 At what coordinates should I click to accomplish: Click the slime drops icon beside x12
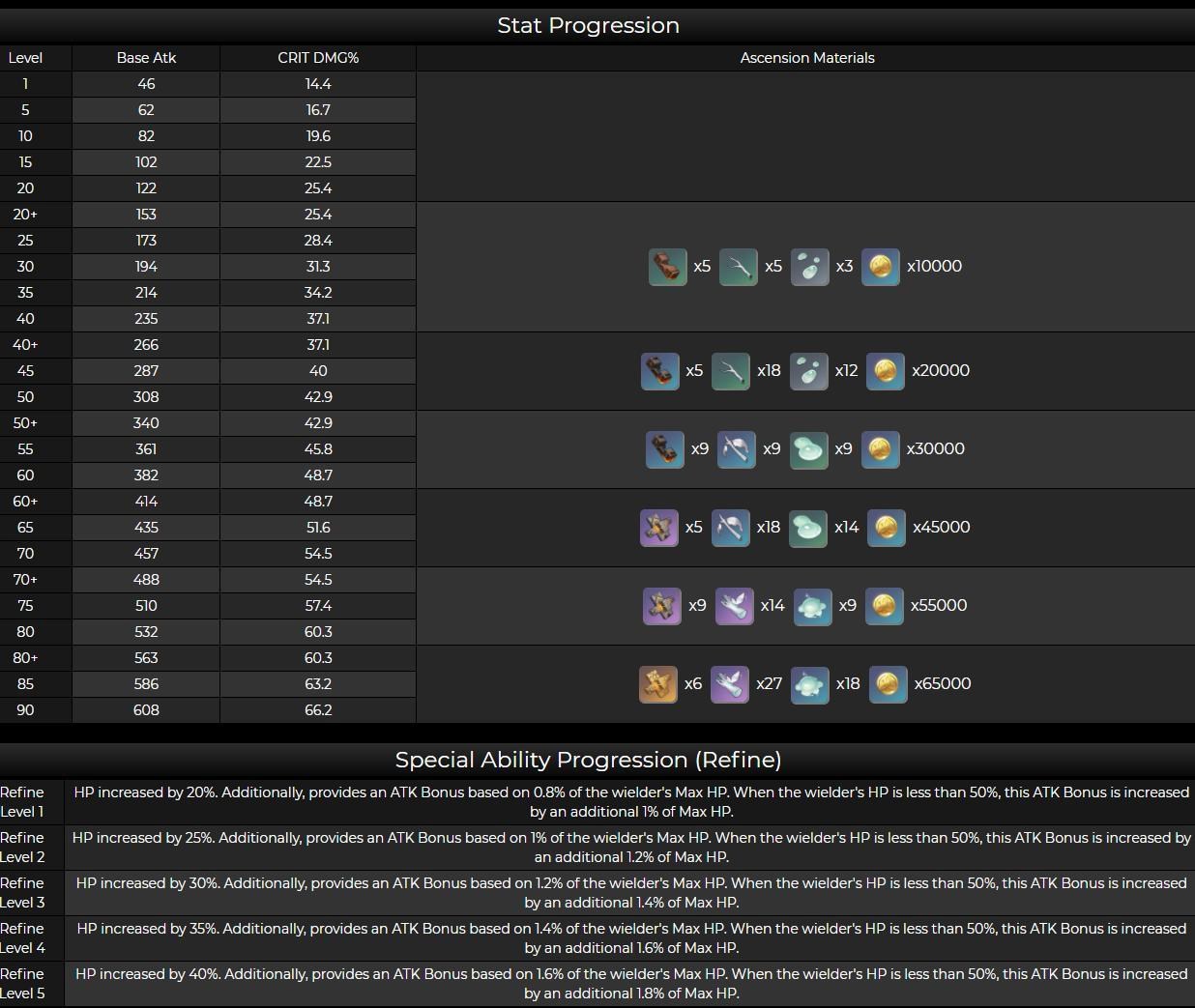click(x=809, y=371)
